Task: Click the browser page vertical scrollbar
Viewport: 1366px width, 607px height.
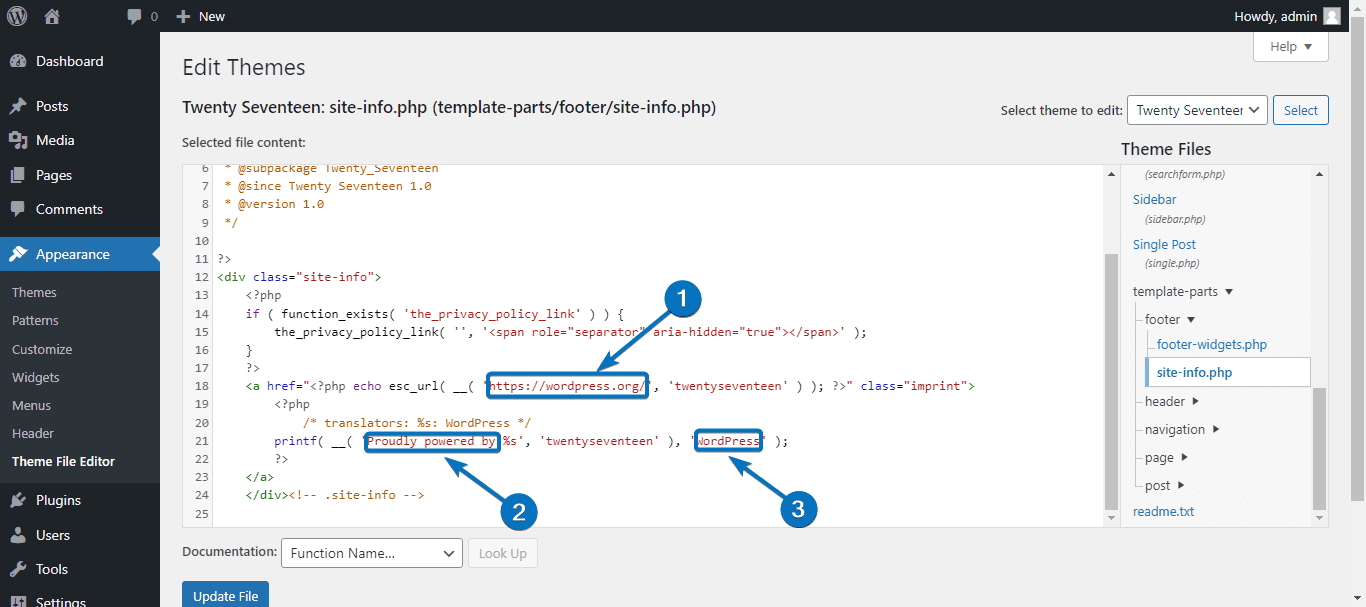Action: [1357, 260]
